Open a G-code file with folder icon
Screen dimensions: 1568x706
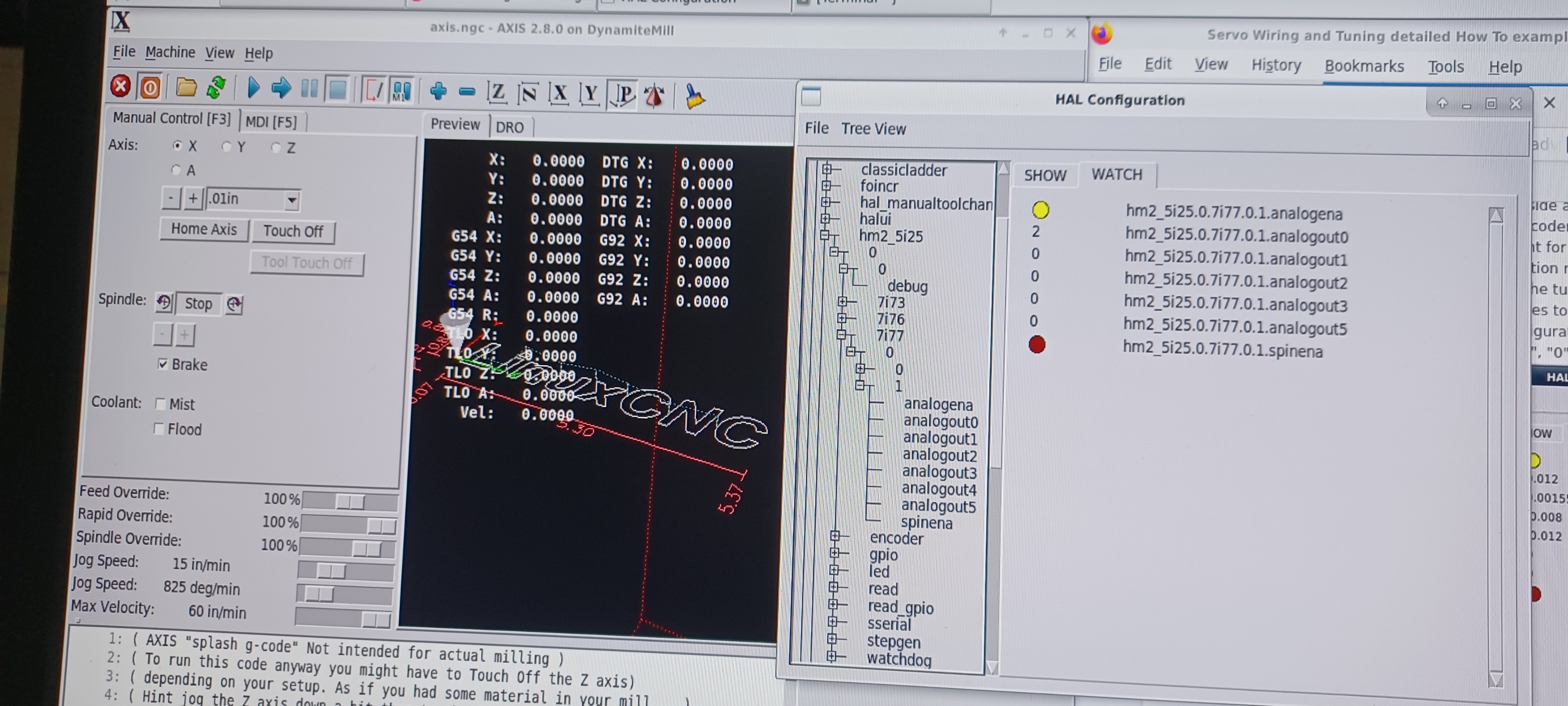[186, 88]
